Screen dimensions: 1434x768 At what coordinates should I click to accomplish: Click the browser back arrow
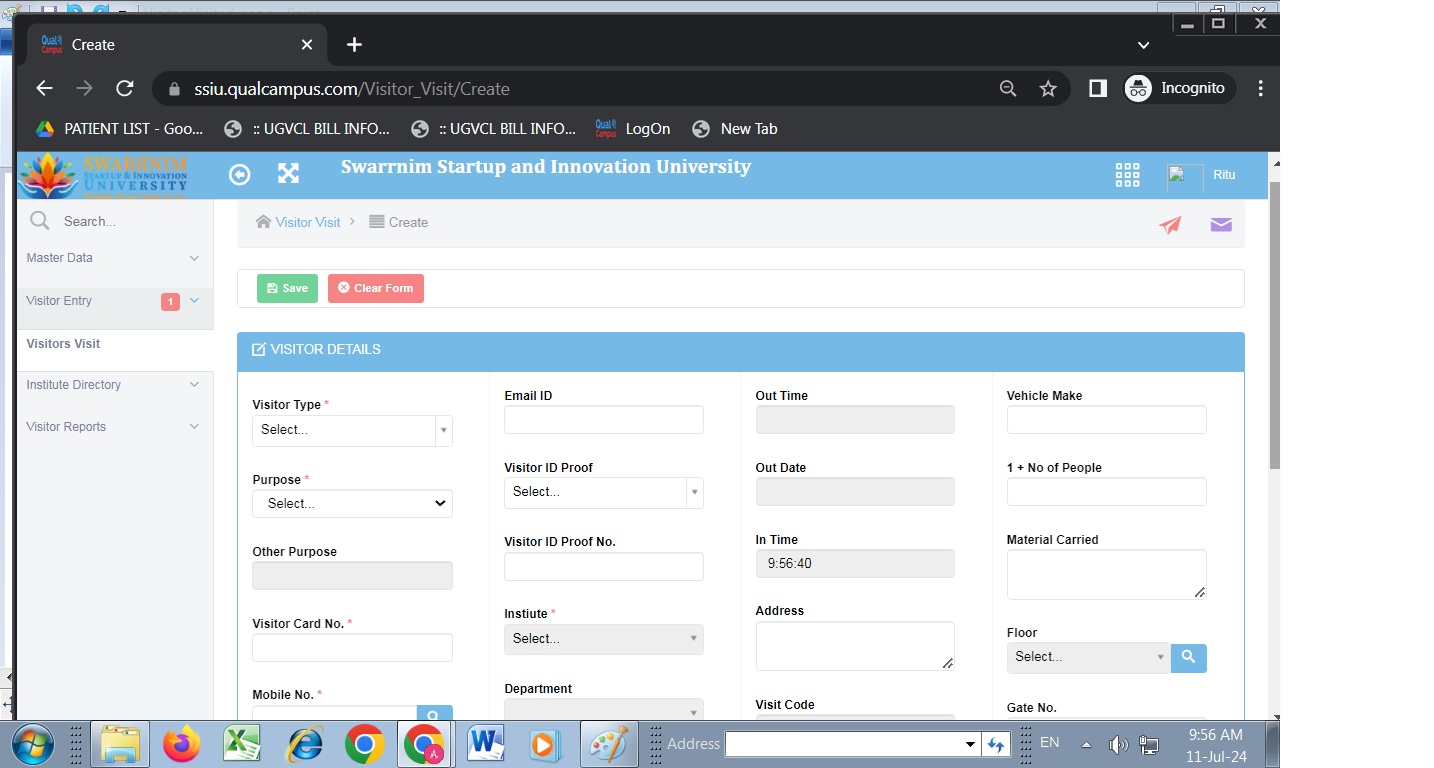(44, 88)
